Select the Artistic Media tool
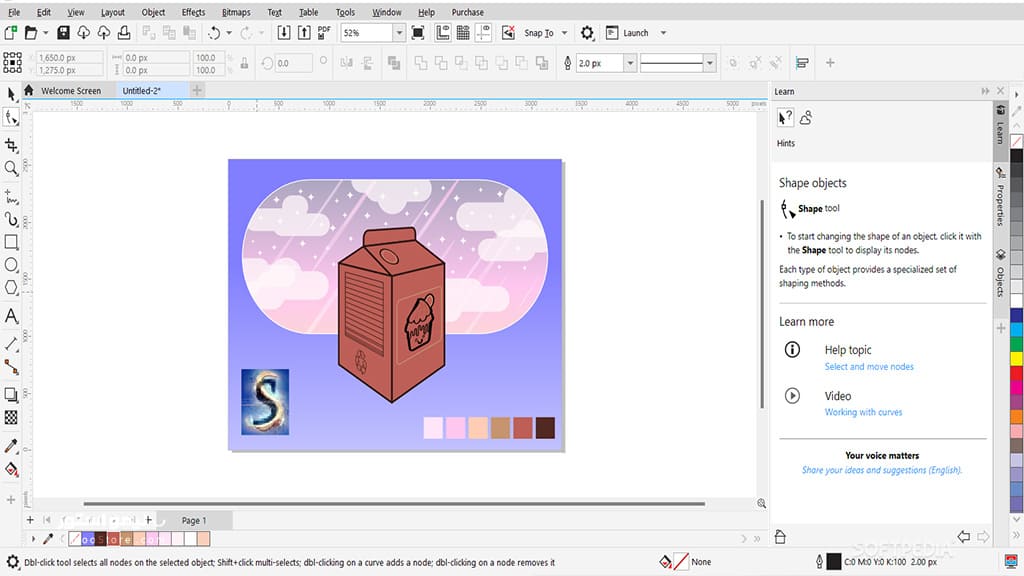1024x576 pixels. pos(11,219)
